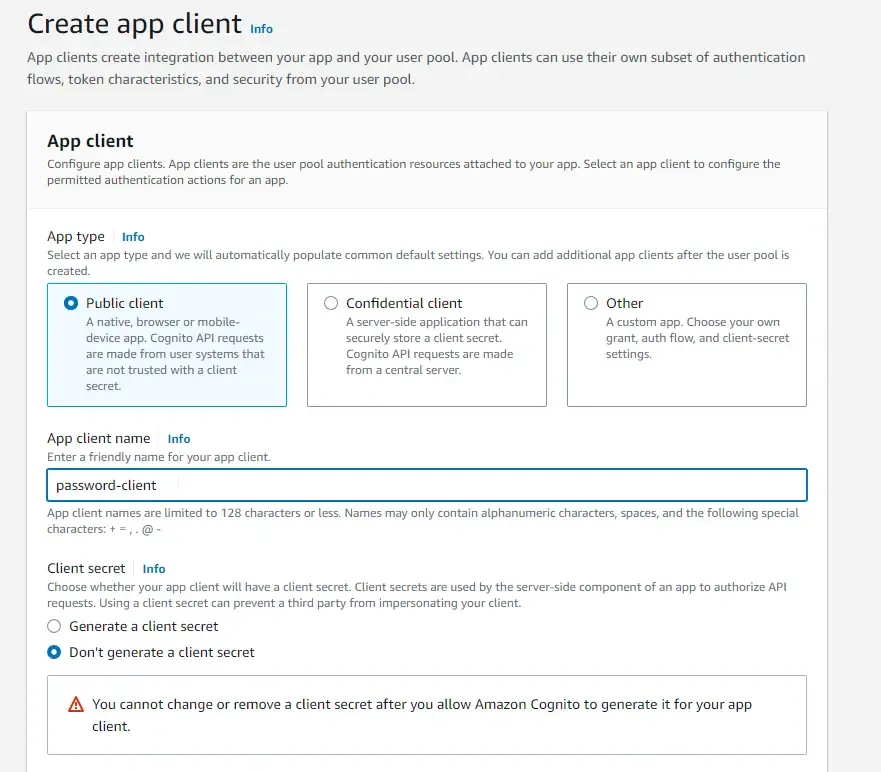Open the Info link next to App type
The width and height of the screenshot is (881, 772).
133,237
